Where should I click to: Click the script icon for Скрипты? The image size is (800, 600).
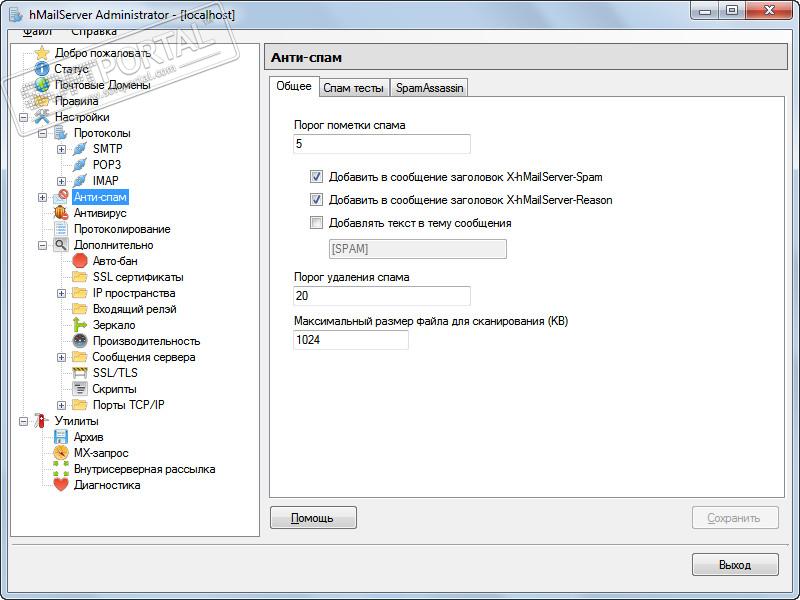[80, 389]
